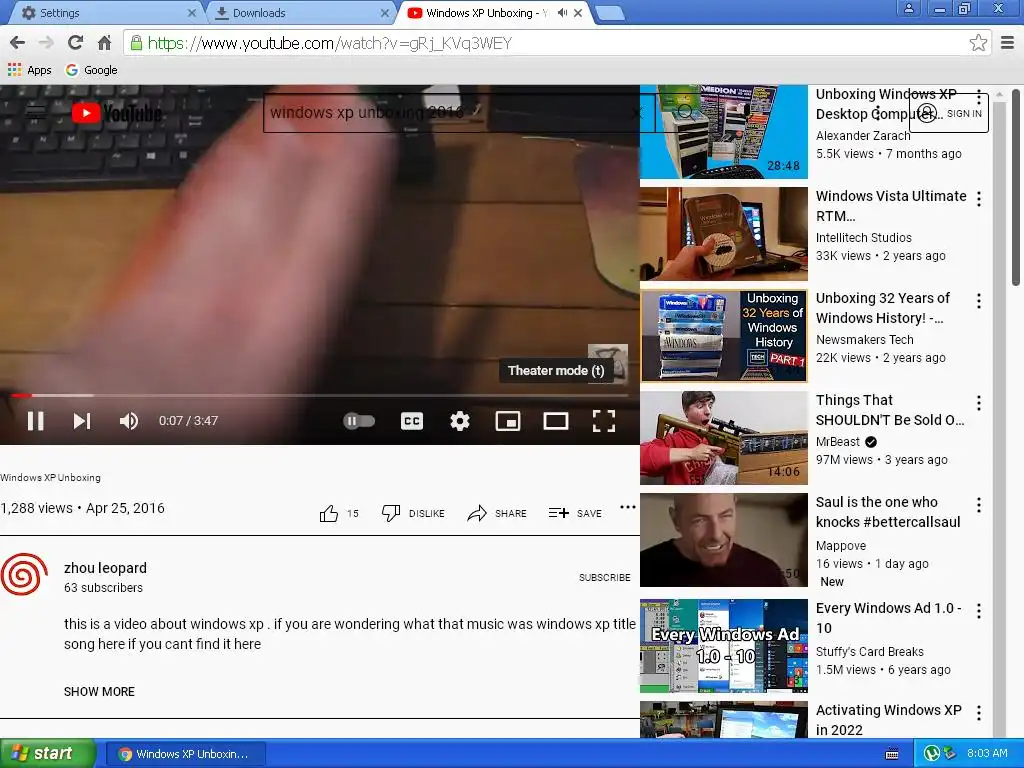This screenshot has width=1024, height=768.
Task: Mute the video volume speaker icon
Action: tap(129, 421)
